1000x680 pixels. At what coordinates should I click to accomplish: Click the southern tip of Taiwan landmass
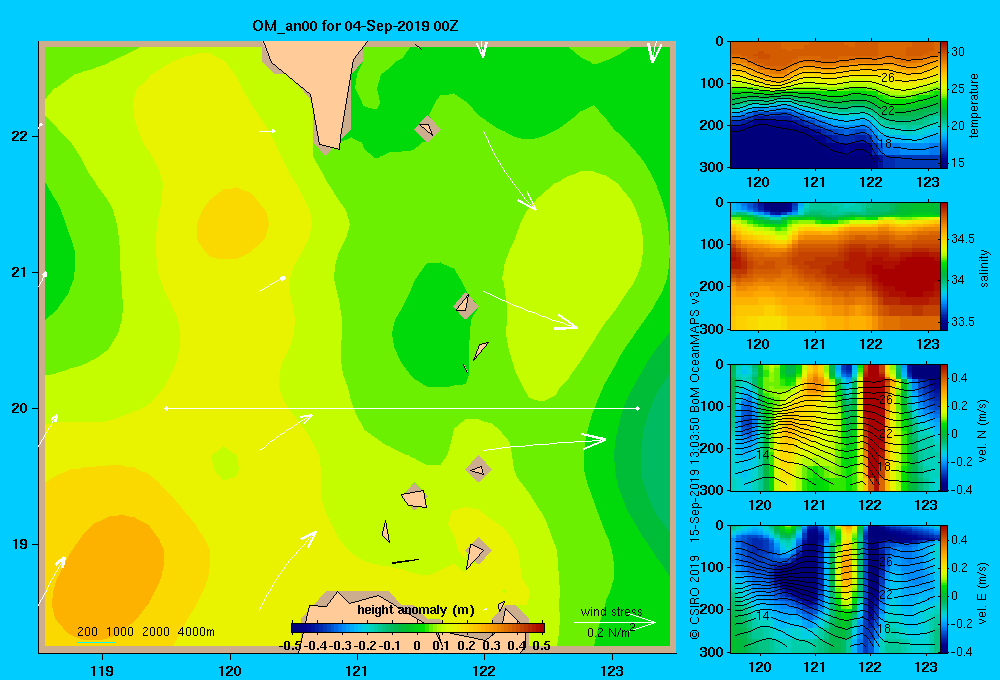tap(329, 145)
